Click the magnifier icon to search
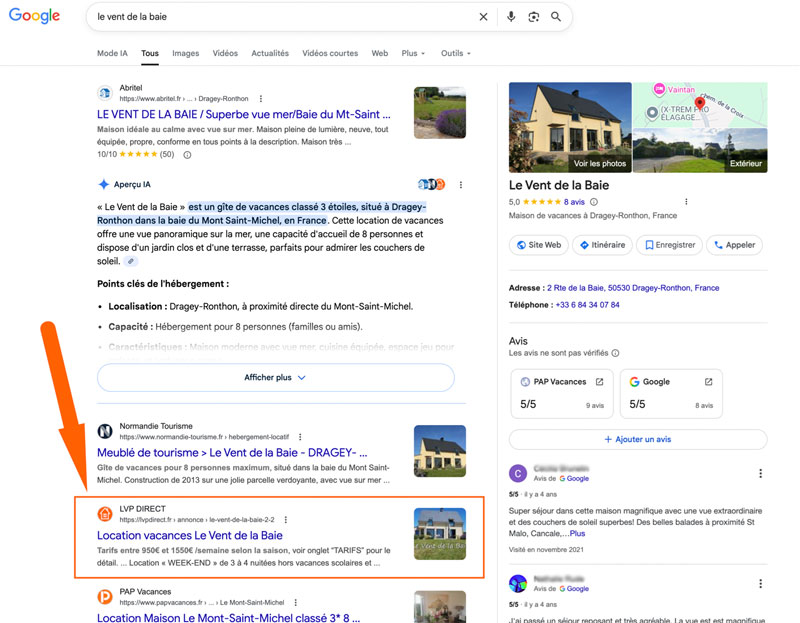 pyautogui.click(x=556, y=17)
